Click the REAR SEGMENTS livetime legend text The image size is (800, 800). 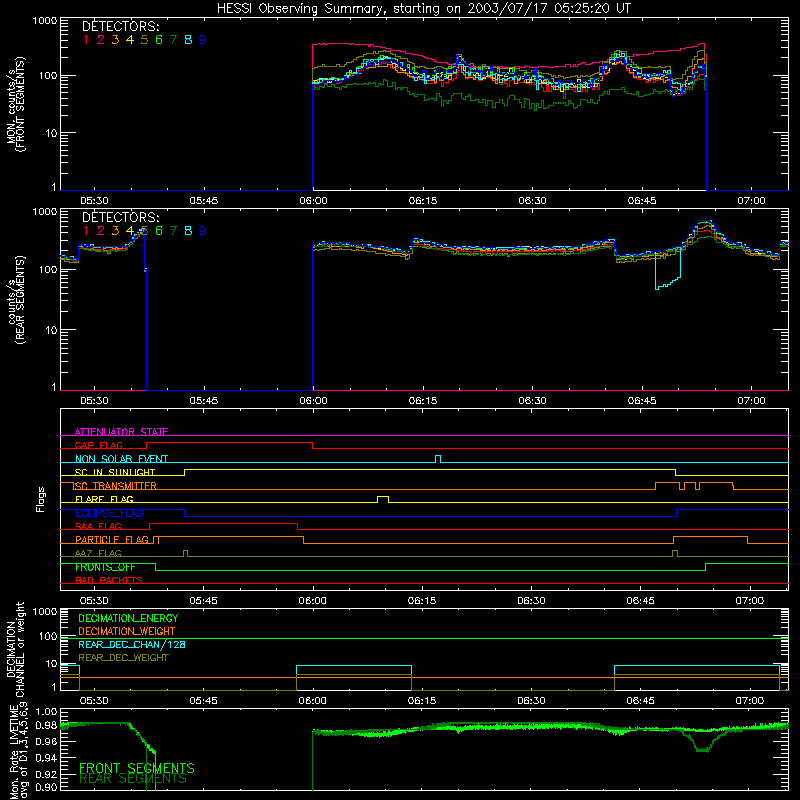click(133, 778)
